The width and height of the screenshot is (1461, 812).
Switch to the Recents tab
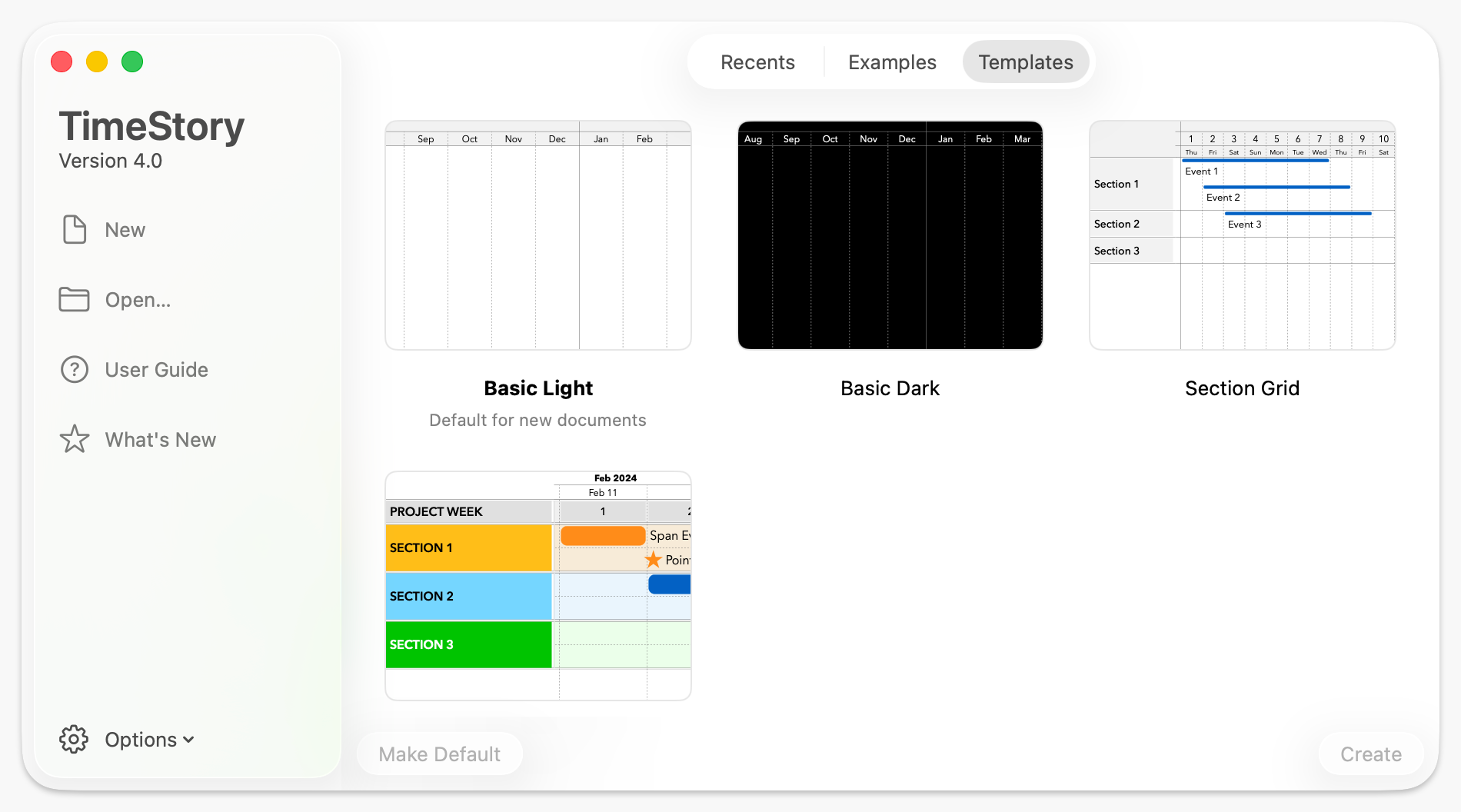[x=757, y=62]
